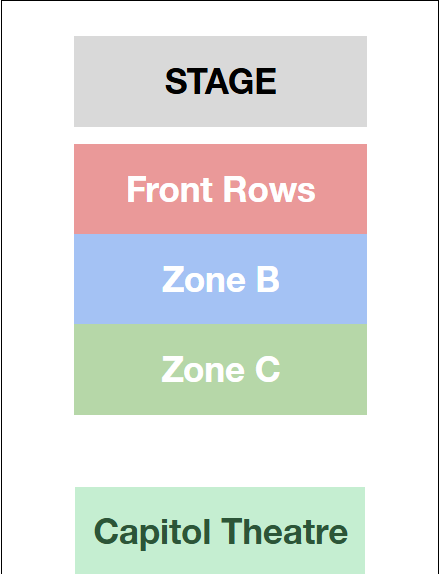The width and height of the screenshot is (439, 574).
Task: Choose the rearmost seating zone
Action: 220,369
